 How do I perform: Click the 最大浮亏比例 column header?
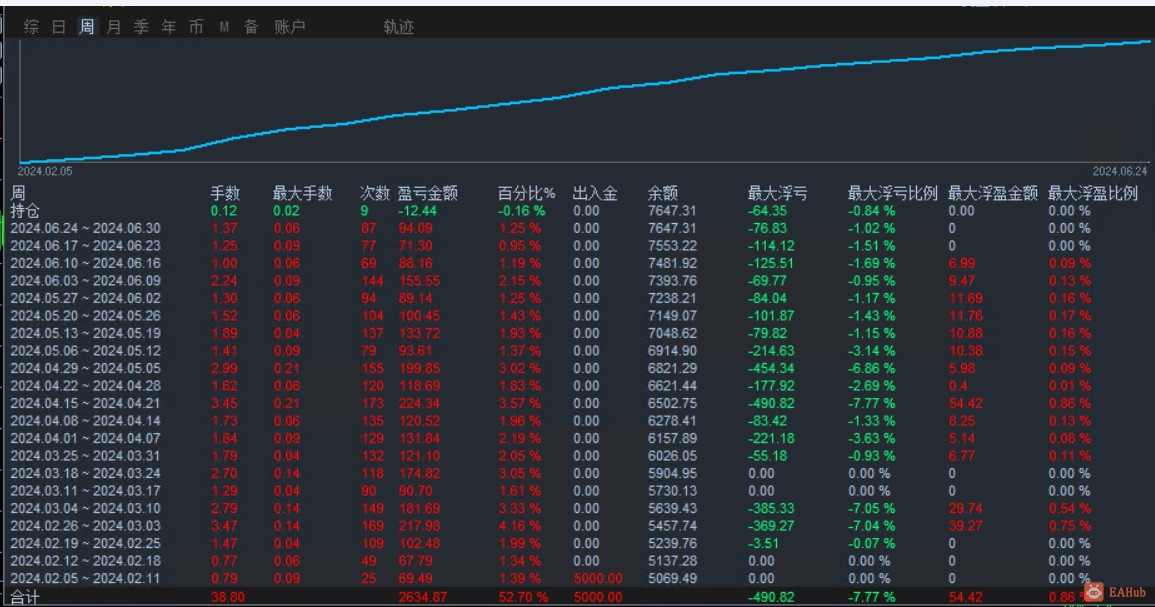point(892,193)
